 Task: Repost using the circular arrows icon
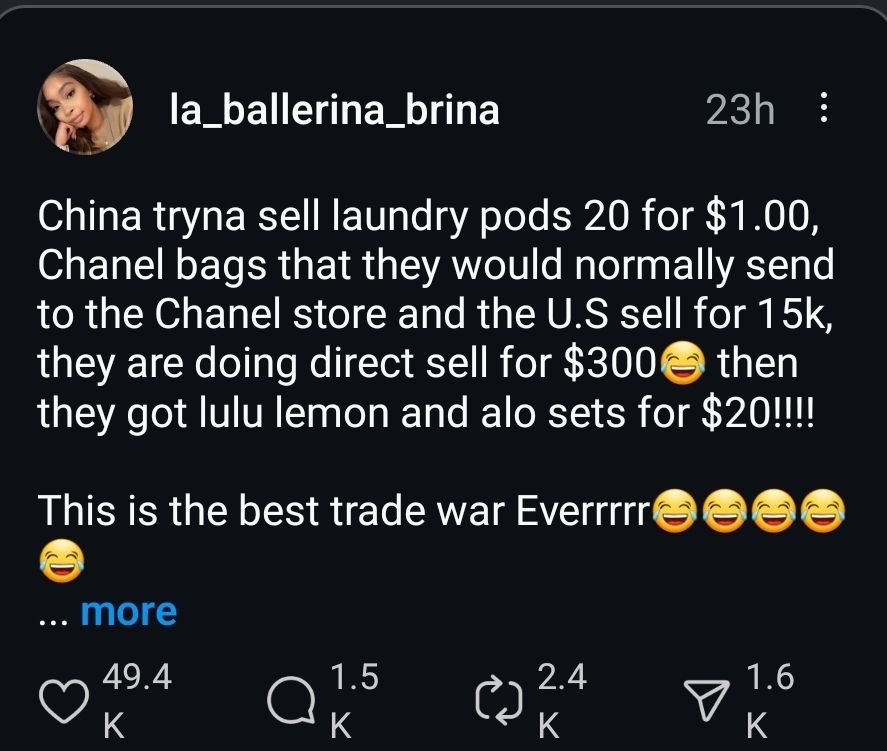tap(500, 703)
